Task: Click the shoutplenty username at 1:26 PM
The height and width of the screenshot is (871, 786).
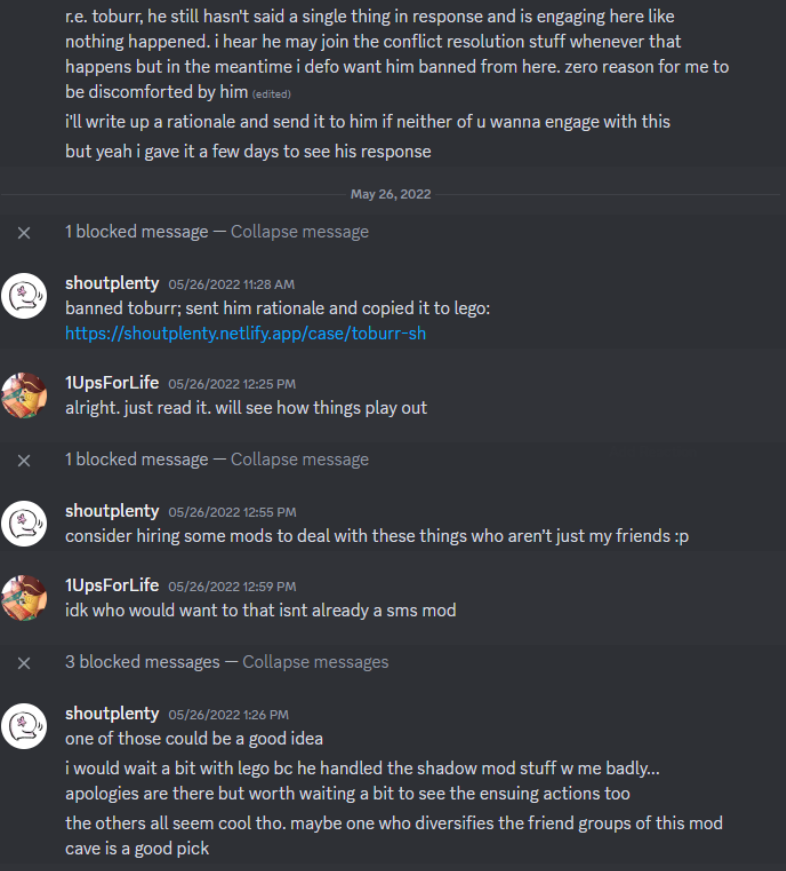Action: [112, 713]
